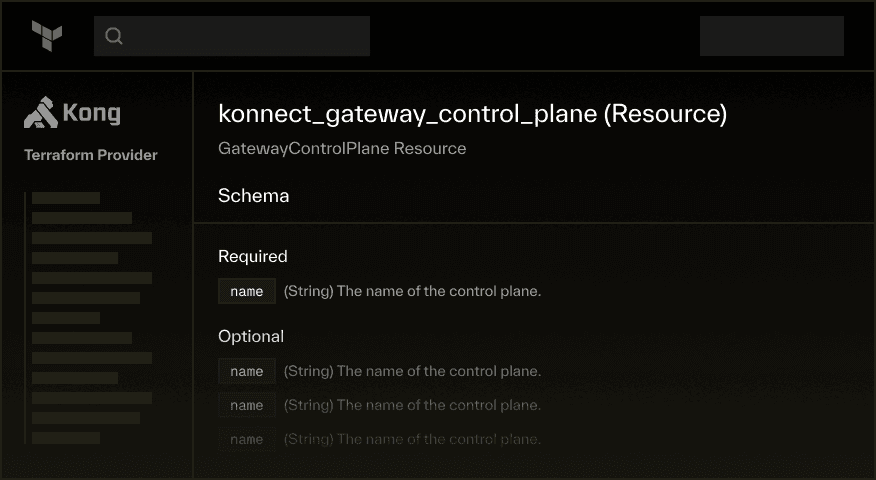This screenshot has height=480, width=876.
Task: Open the first placeholder item in sidebar navigation
Action: (x=66, y=198)
